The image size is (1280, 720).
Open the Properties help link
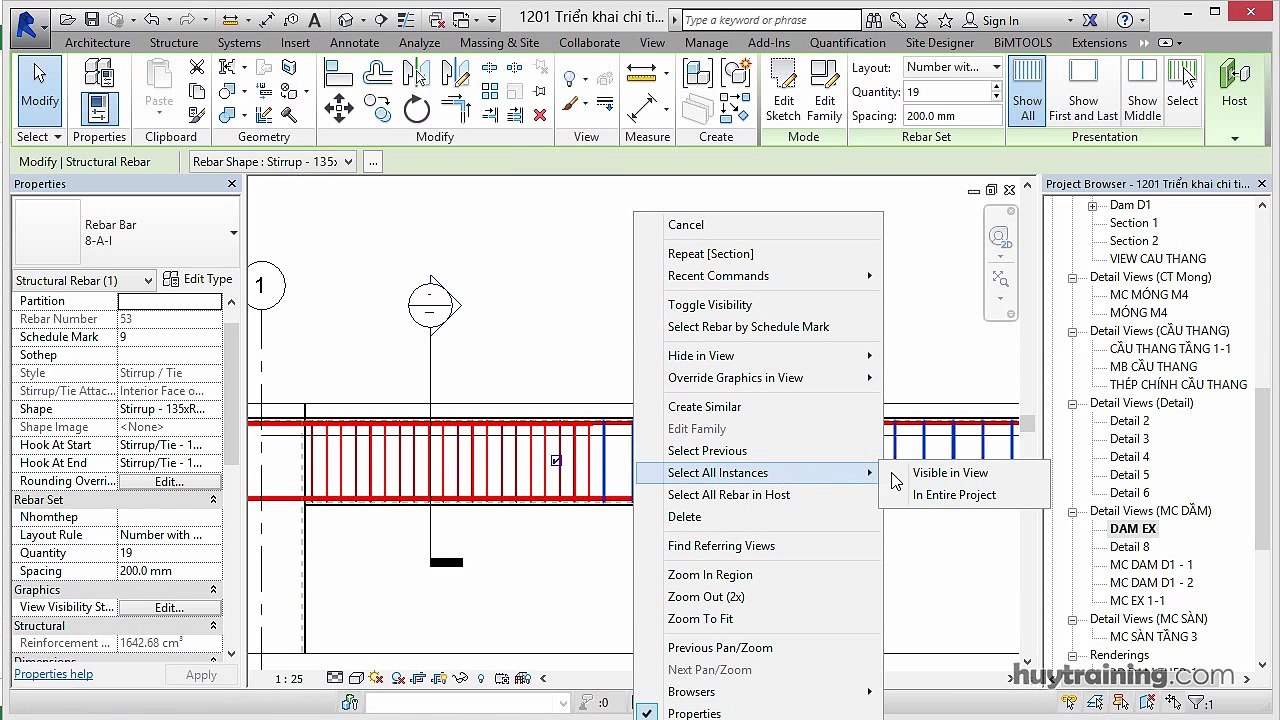click(x=53, y=674)
